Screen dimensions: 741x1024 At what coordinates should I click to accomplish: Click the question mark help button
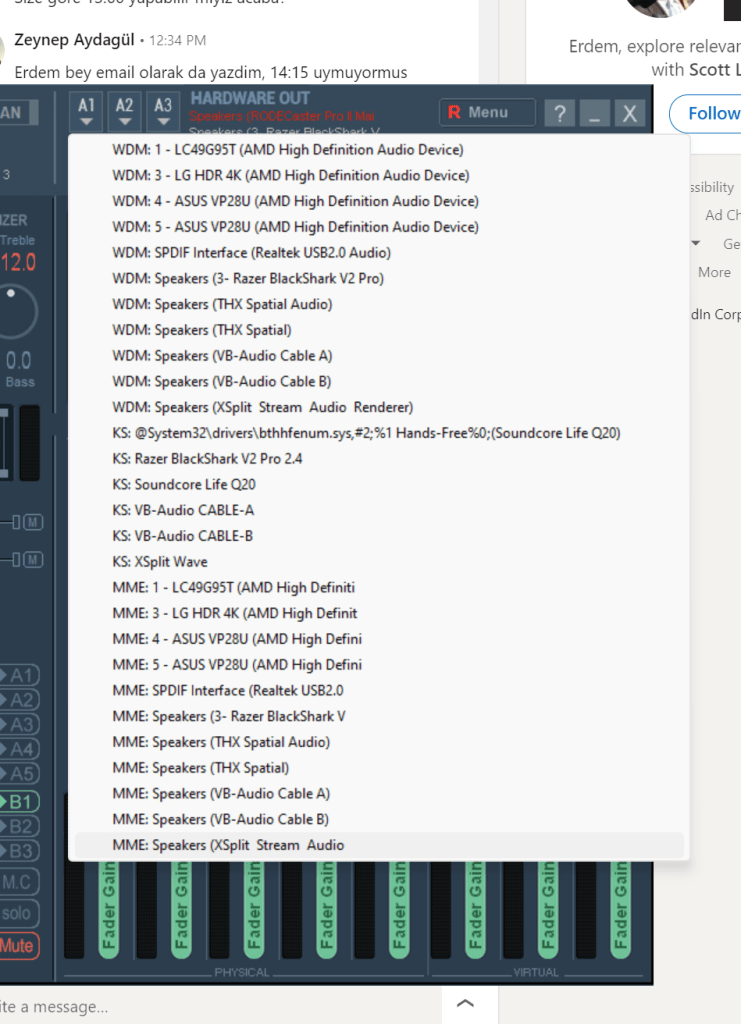click(x=560, y=114)
